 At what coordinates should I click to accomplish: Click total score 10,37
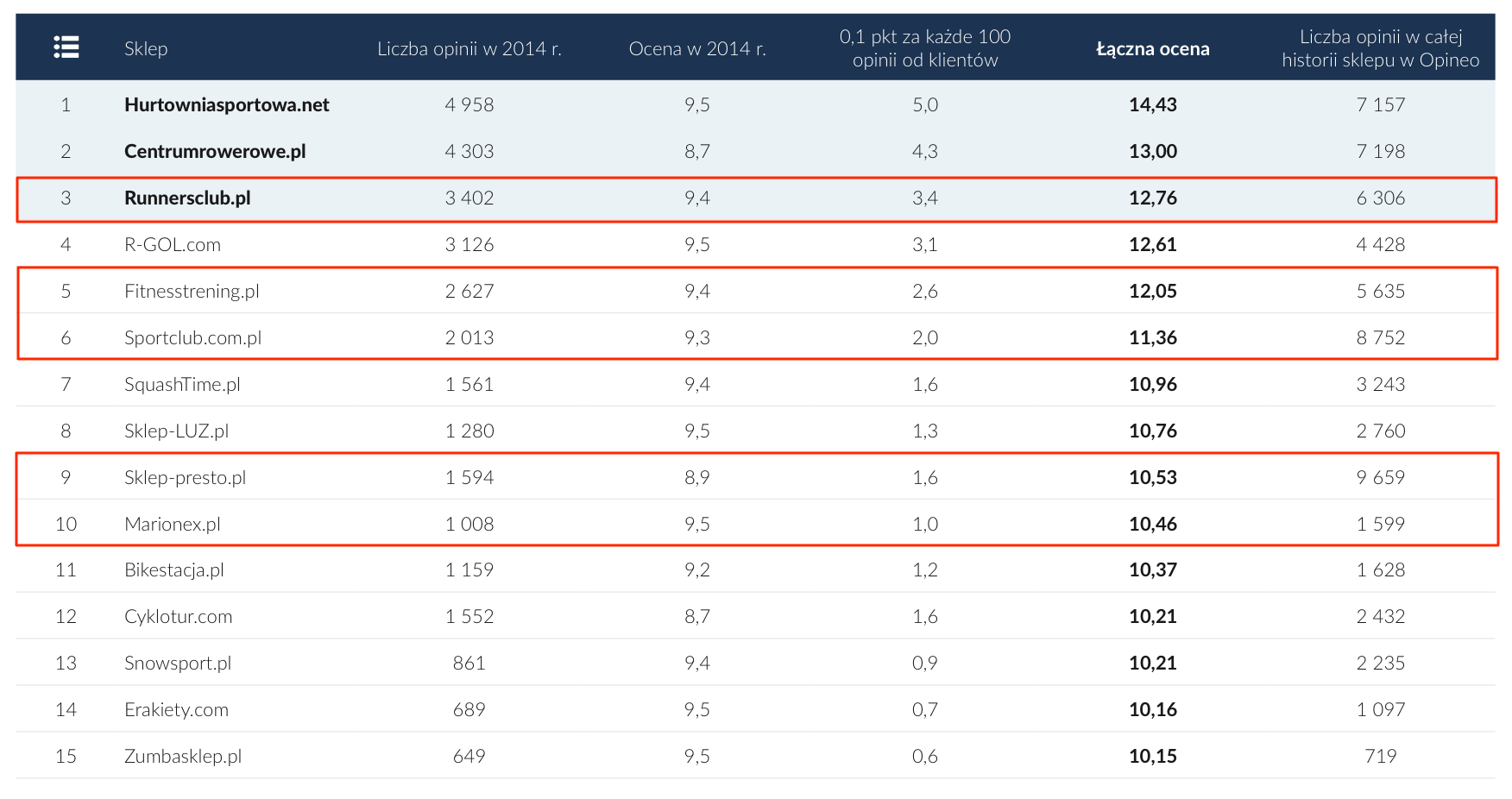click(x=1153, y=569)
